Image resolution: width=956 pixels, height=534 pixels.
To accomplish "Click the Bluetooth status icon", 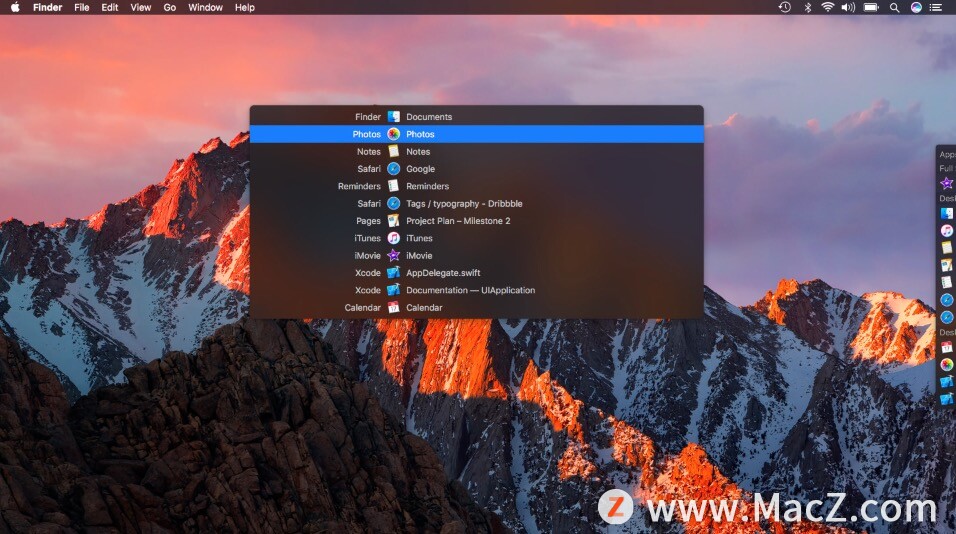I will coord(808,7).
